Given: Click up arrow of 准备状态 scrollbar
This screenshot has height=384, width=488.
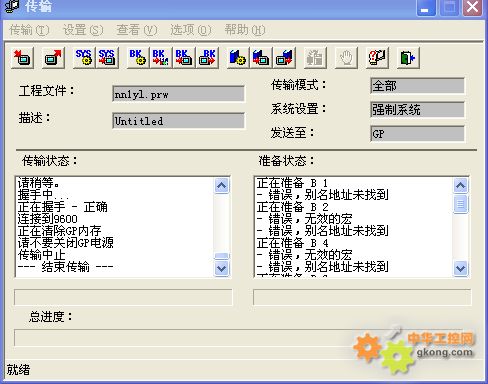Looking at the screenshot, I should click(461, 185).
